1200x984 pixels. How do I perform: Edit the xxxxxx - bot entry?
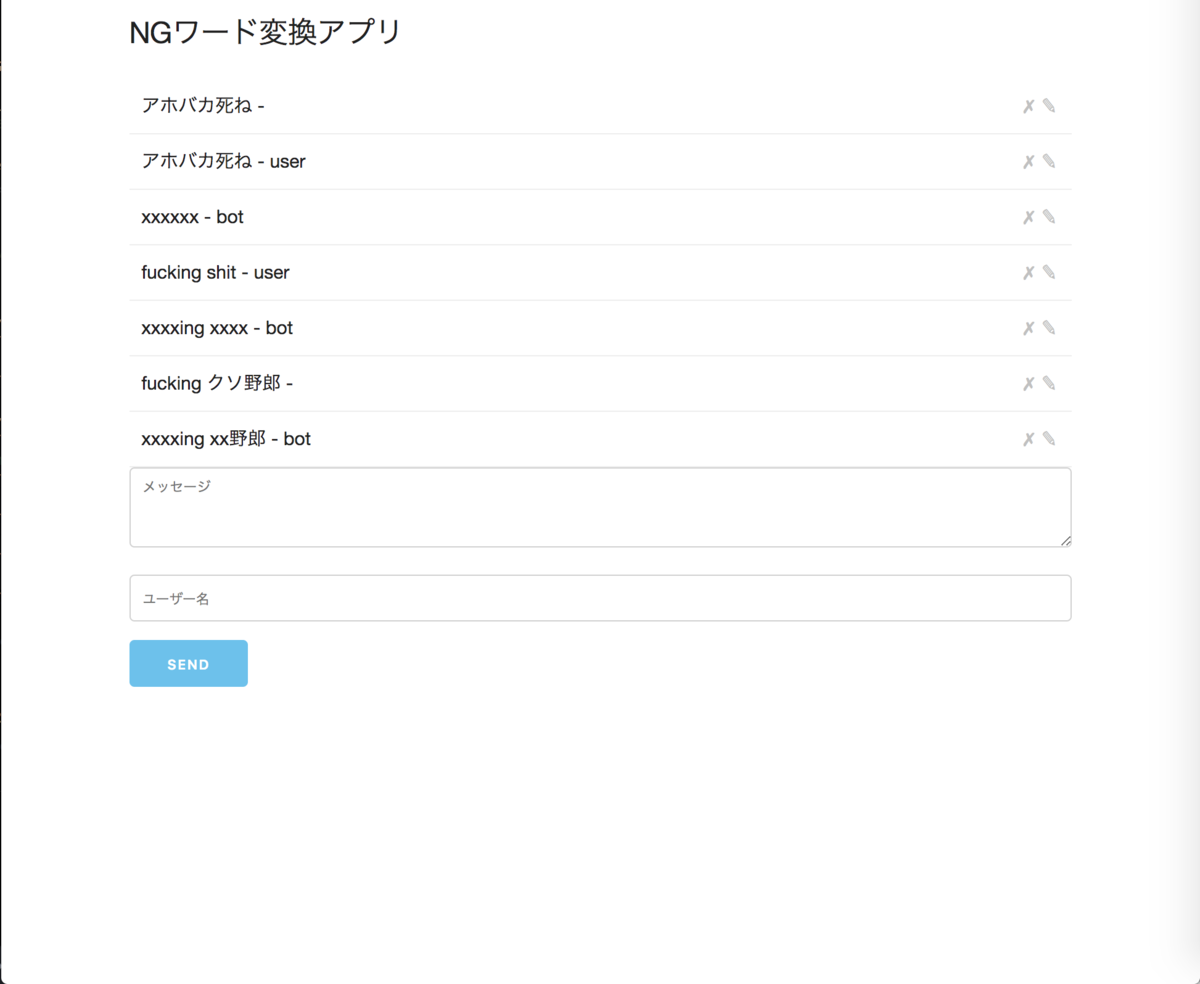click(1048, 216)
